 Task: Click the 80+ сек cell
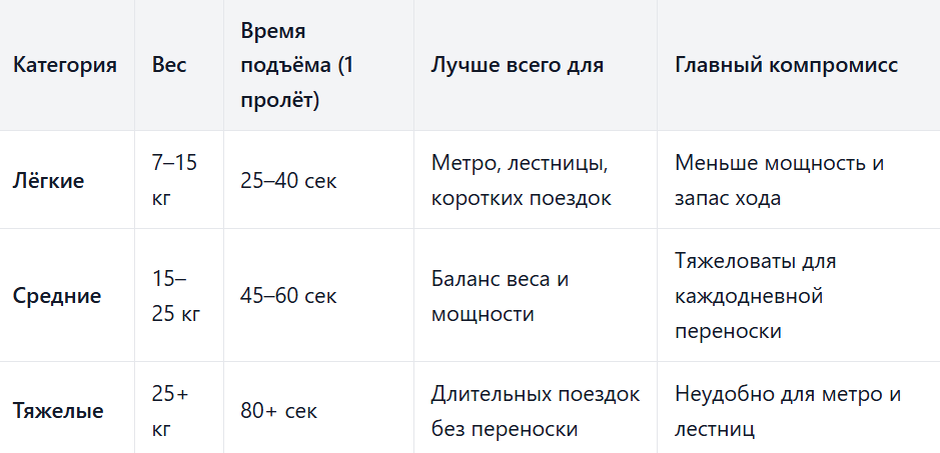click(x=279, y=411)
